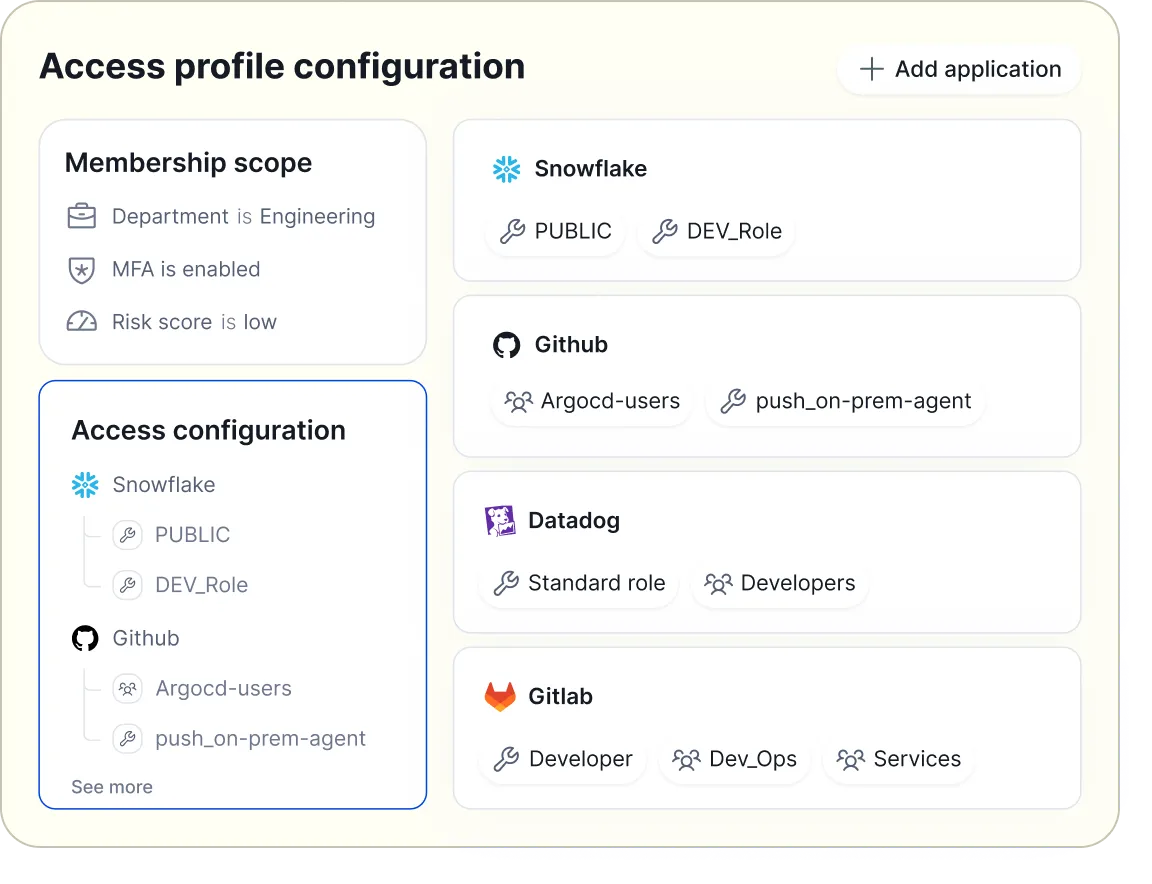Select the Services chip in Gitlab

coord(899,759)
